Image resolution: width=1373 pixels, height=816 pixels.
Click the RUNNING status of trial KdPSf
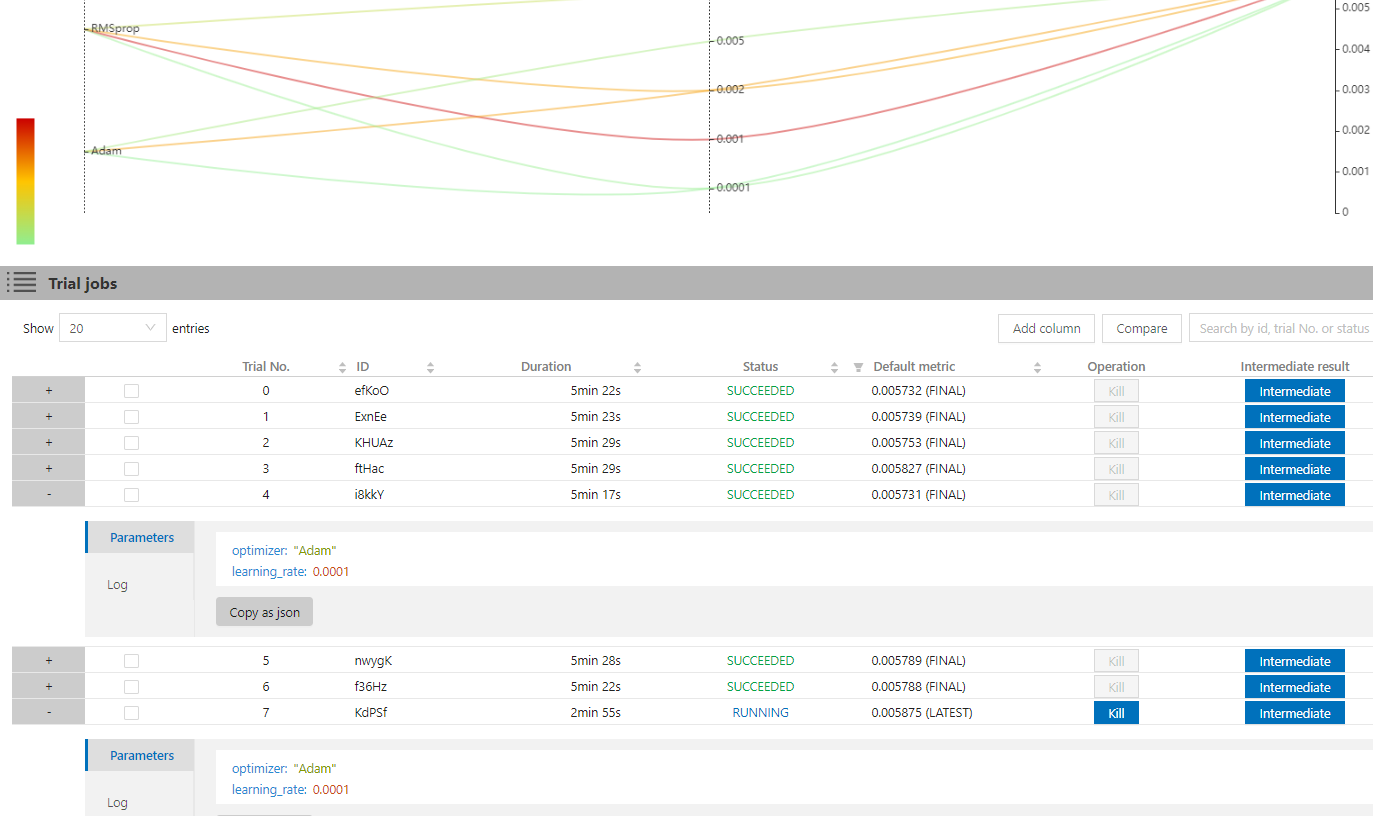760,713
